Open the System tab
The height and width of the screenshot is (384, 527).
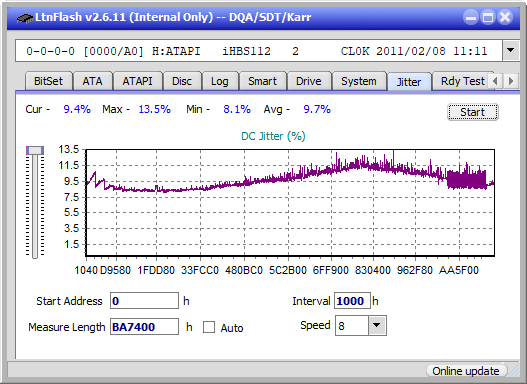point(359,81)
